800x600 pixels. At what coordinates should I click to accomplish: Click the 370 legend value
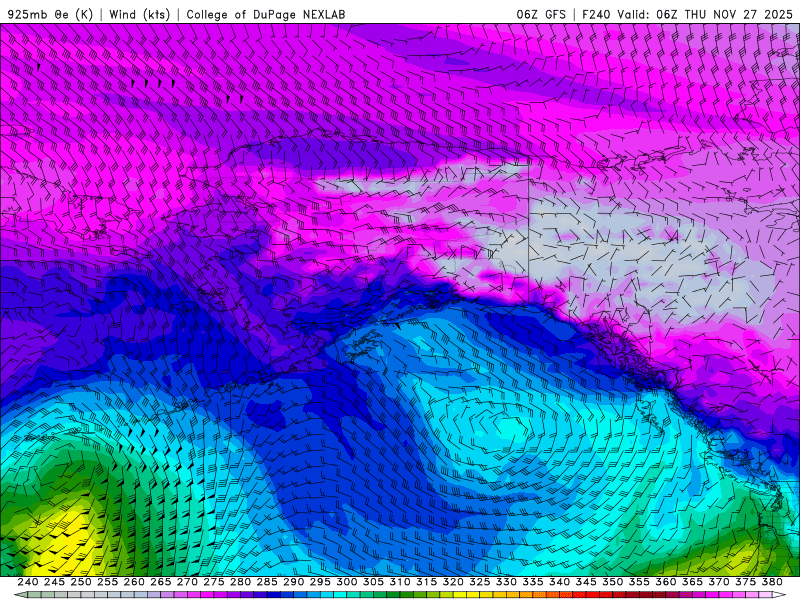(x=718, y=582)
